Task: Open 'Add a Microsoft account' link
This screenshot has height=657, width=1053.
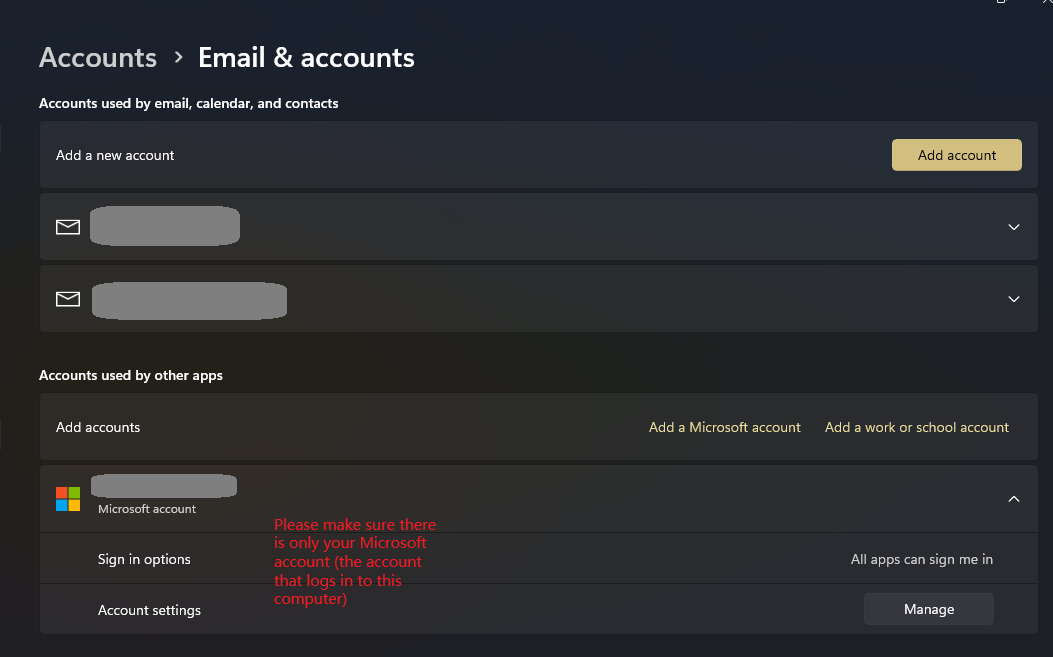Action: 724,427
